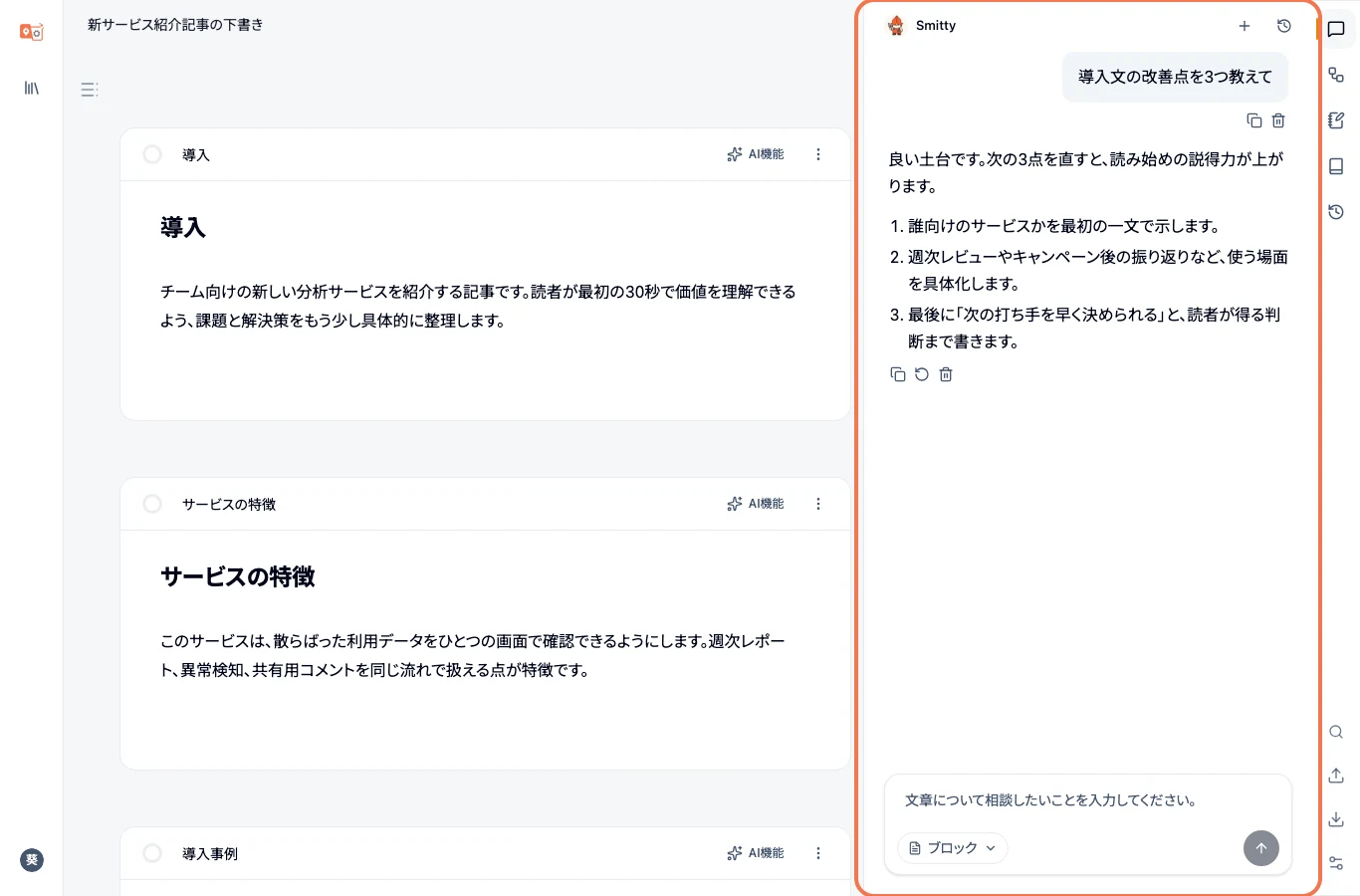Click the user message bubble 導入文の改善点を3つ教えて

tap(1175, 77)
